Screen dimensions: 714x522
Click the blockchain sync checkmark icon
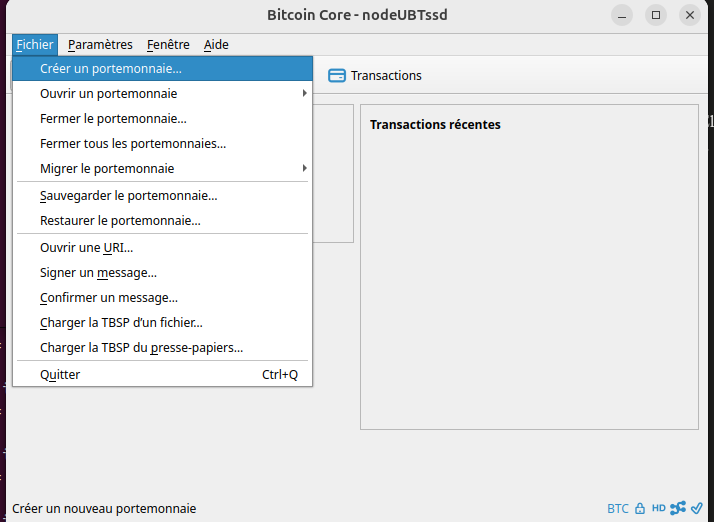tap(697, 508)
